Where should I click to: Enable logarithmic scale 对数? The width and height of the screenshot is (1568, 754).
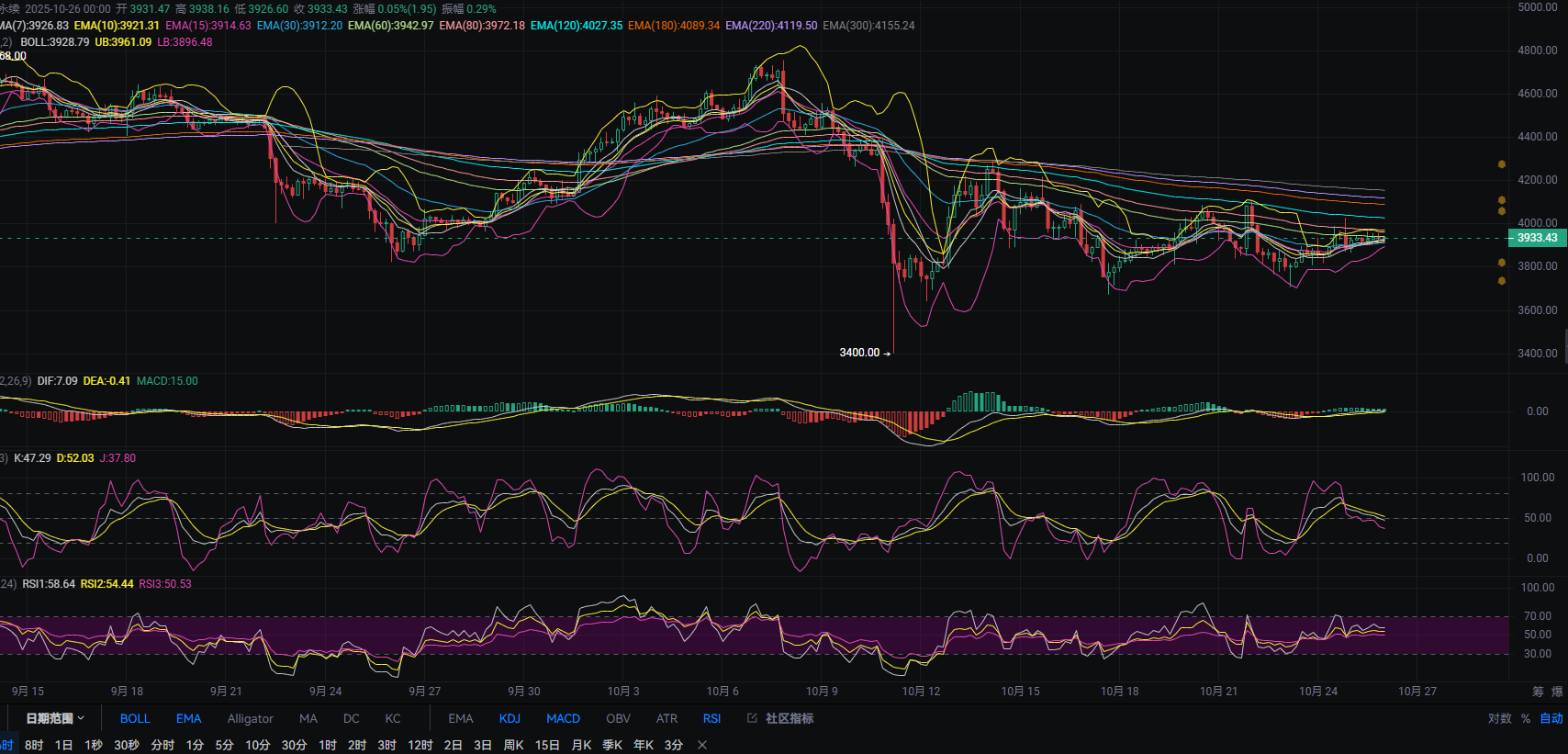tap(1500, 718)
